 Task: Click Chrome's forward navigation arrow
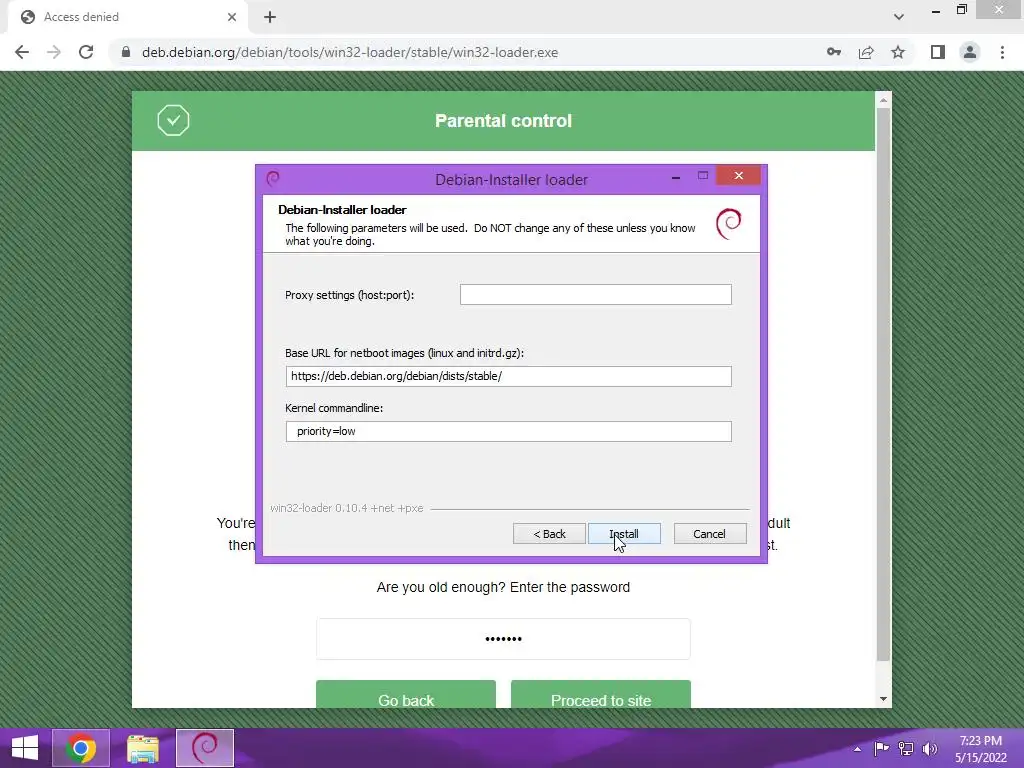pyautogui.click(x=54, y=52)
